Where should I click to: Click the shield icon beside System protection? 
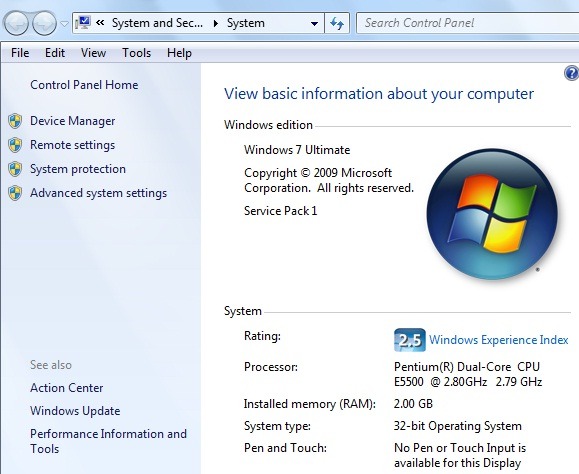pyautogui.click(x=15, y=169)
